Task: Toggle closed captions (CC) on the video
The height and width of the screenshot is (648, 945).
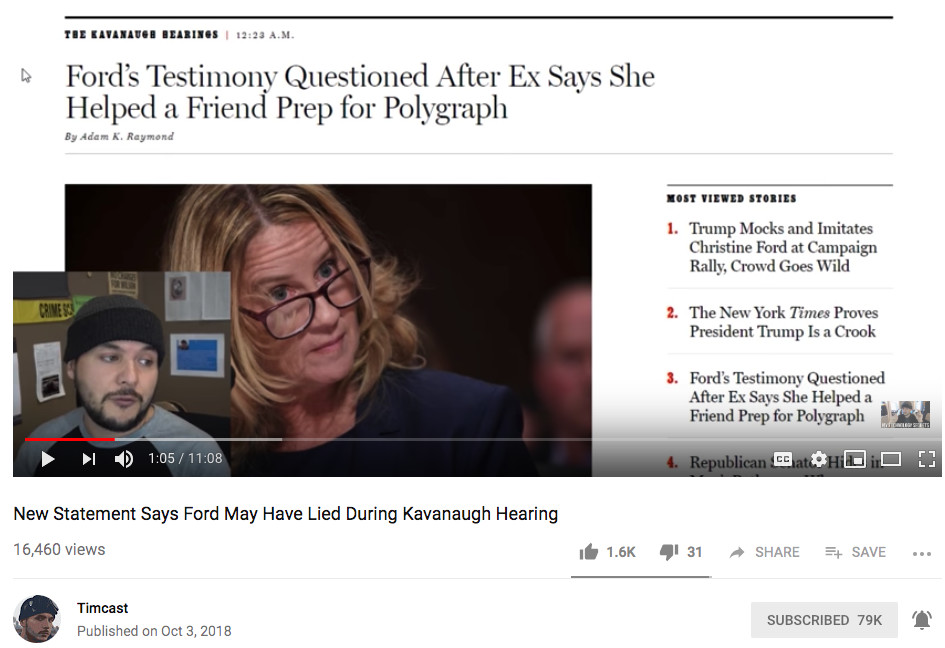Action: [783, 459]
